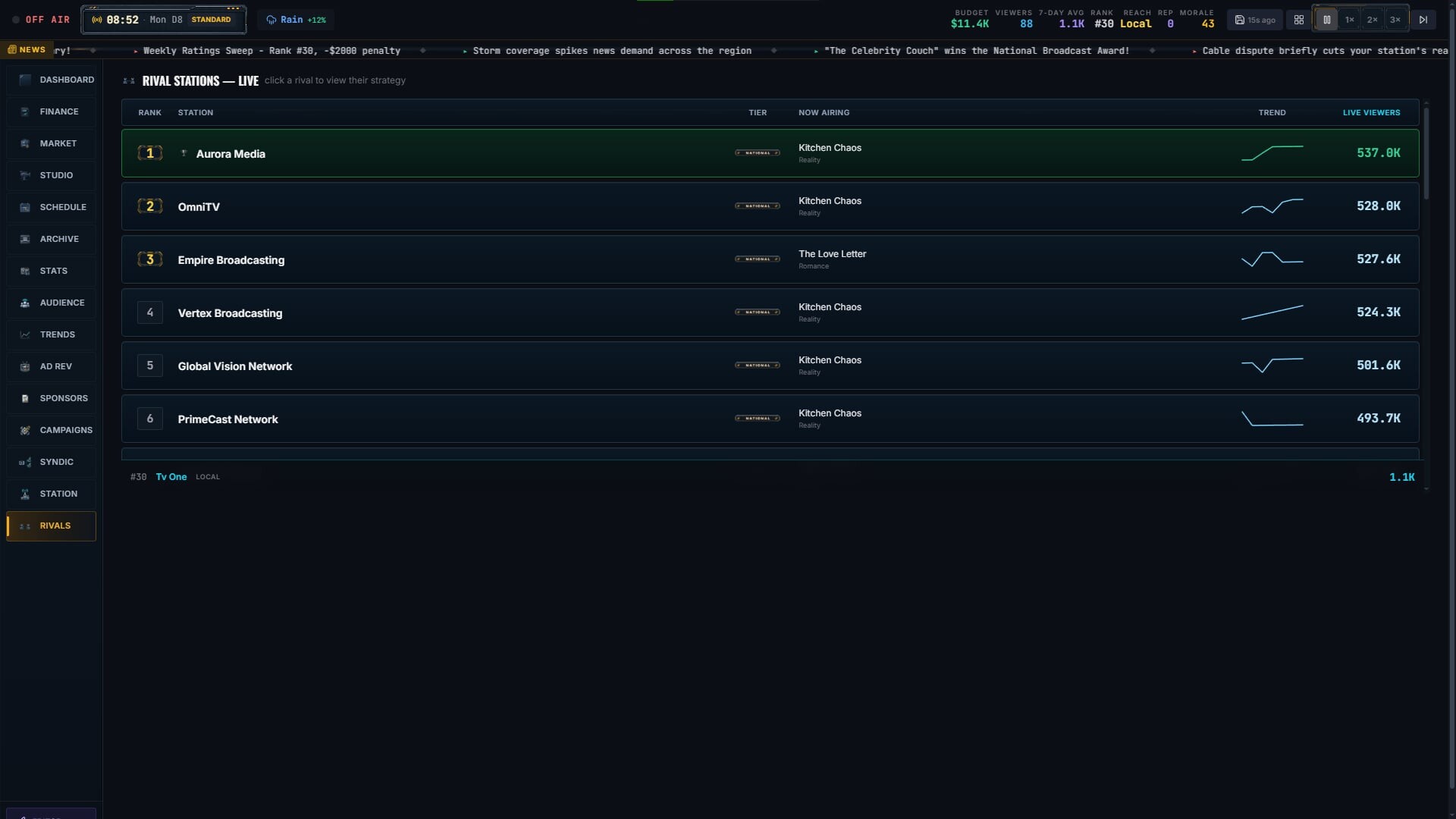Skip ahead using the skip-to-end icon
This screenshot has width=1456, height=819.
coord(1423,20)
